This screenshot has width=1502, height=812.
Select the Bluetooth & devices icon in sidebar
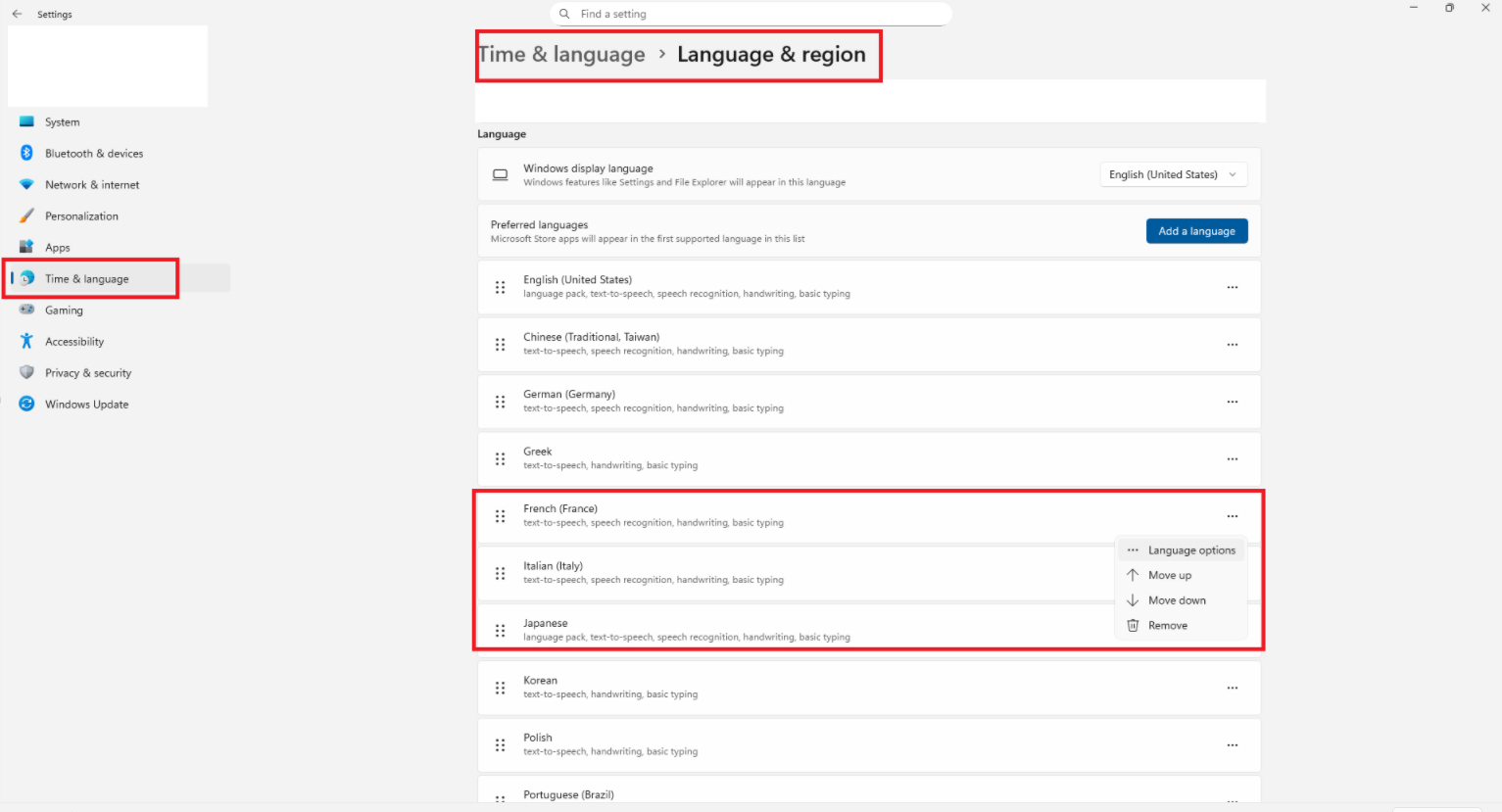coord(27,153)
